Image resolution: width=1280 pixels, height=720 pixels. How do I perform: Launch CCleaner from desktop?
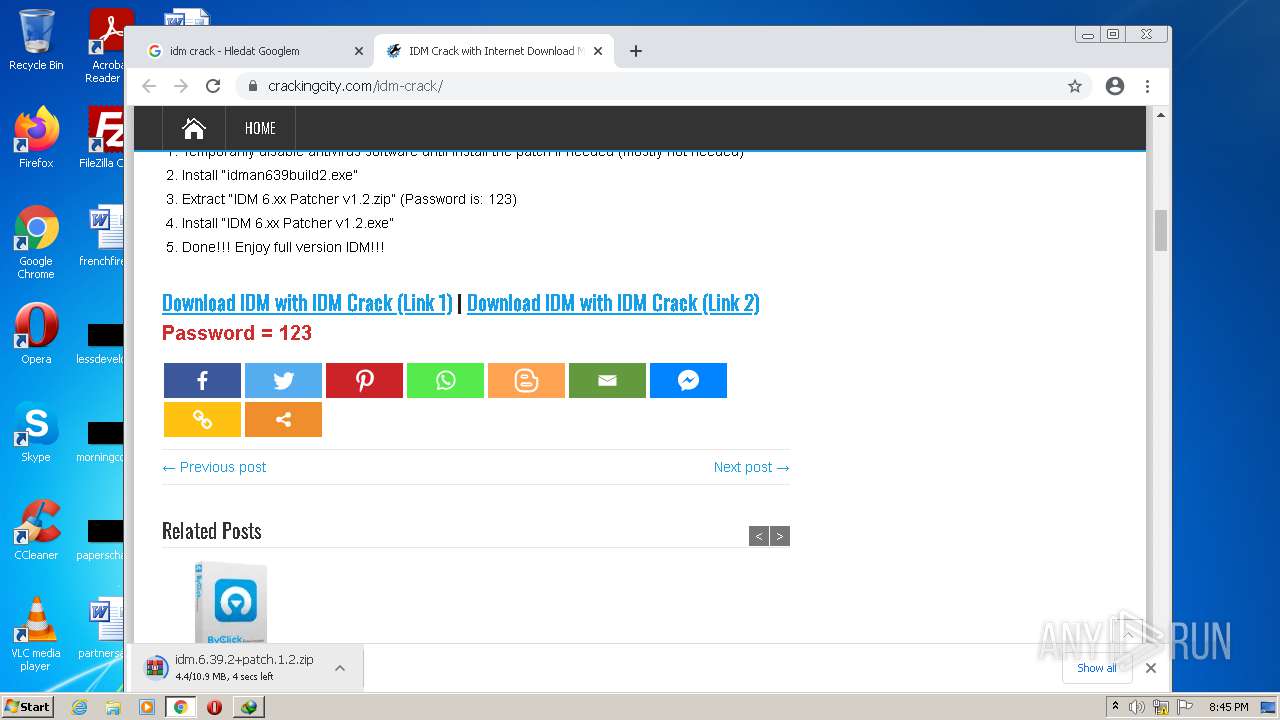coord(36,530)
